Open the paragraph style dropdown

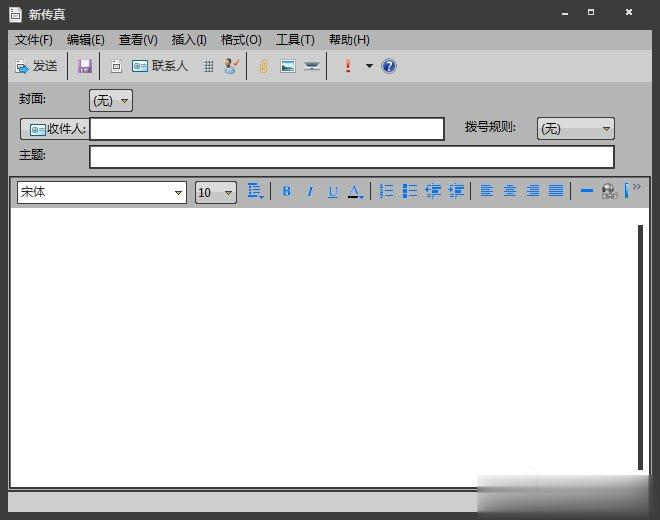click(x=255, y=191)
